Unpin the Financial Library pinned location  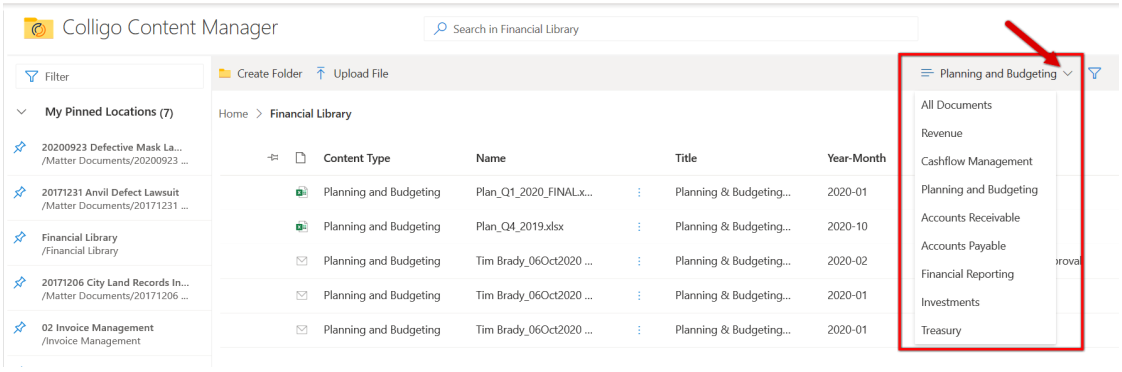[20, 238]
